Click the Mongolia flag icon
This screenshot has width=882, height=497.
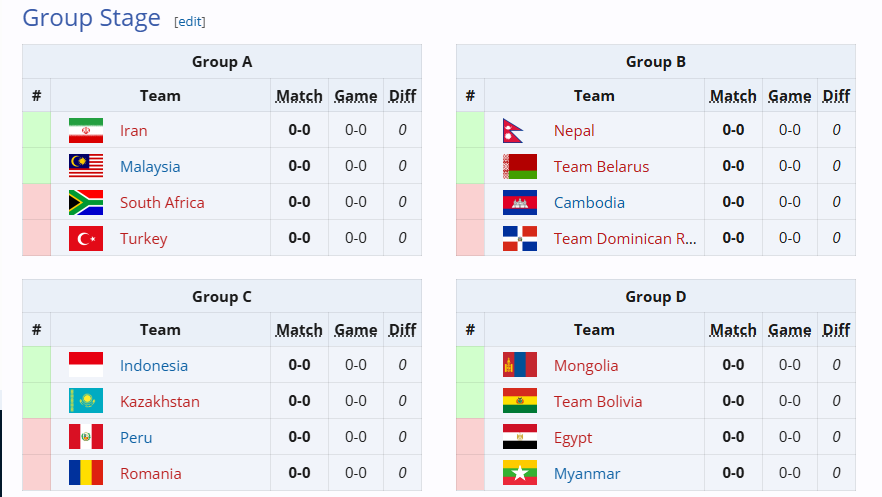(520, 366)
